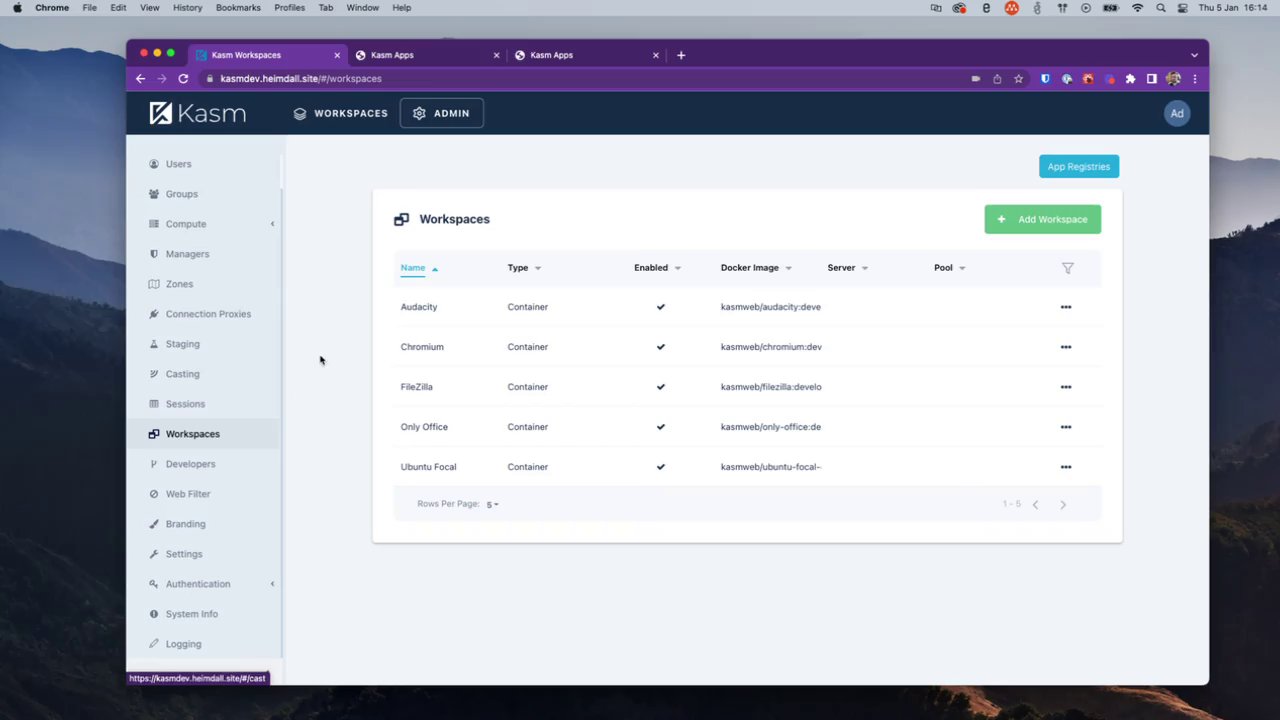The width and height of the screenshot is (1280, 720).
Task: Switch to first Kasm Apps tab
Action: (427, 55)
